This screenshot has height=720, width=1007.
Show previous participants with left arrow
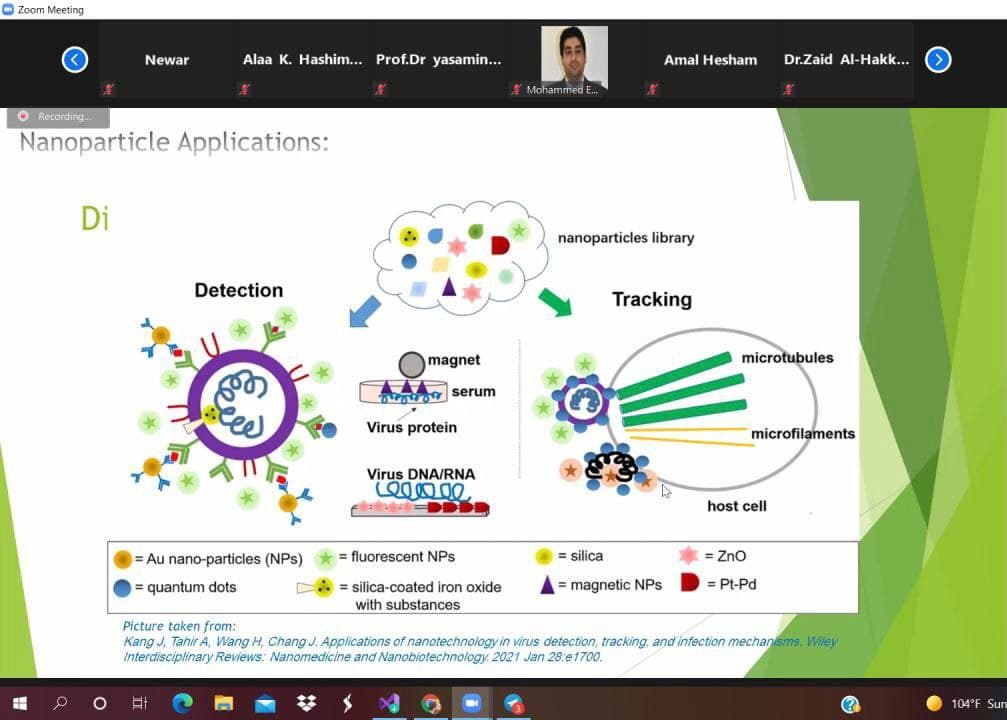point(74,60)
